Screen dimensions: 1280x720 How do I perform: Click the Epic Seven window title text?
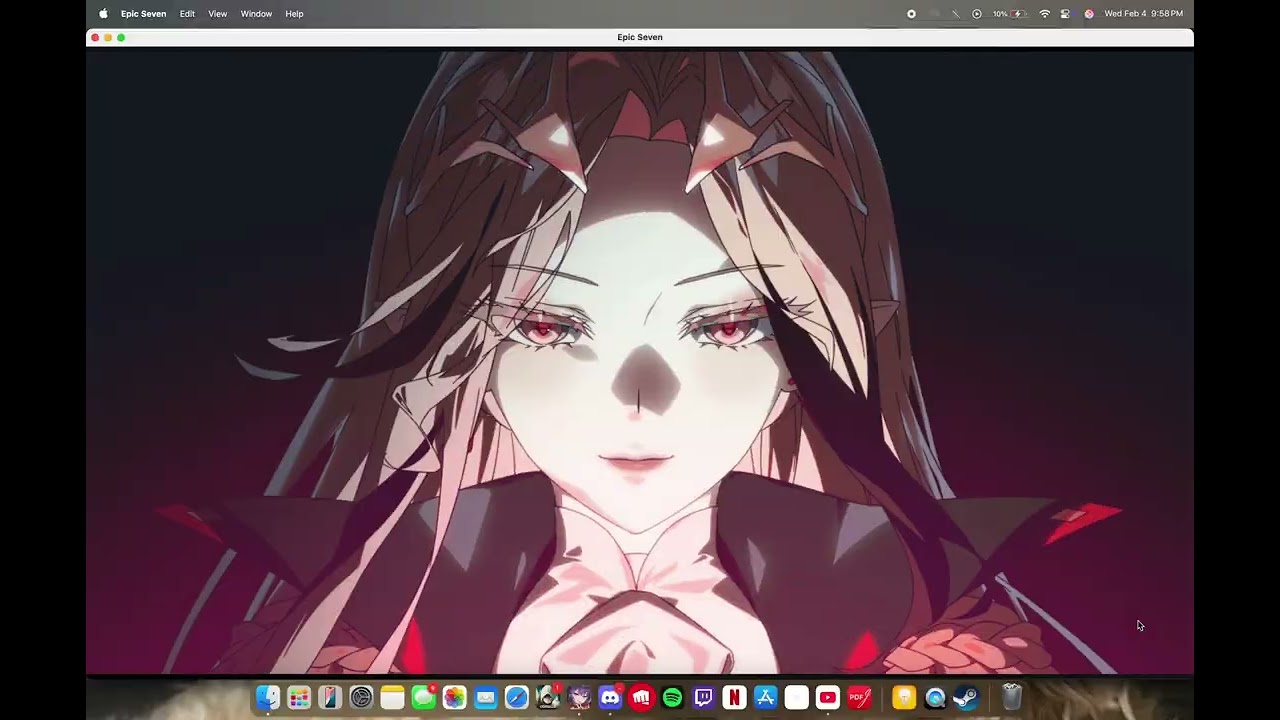tap(640, 38)
